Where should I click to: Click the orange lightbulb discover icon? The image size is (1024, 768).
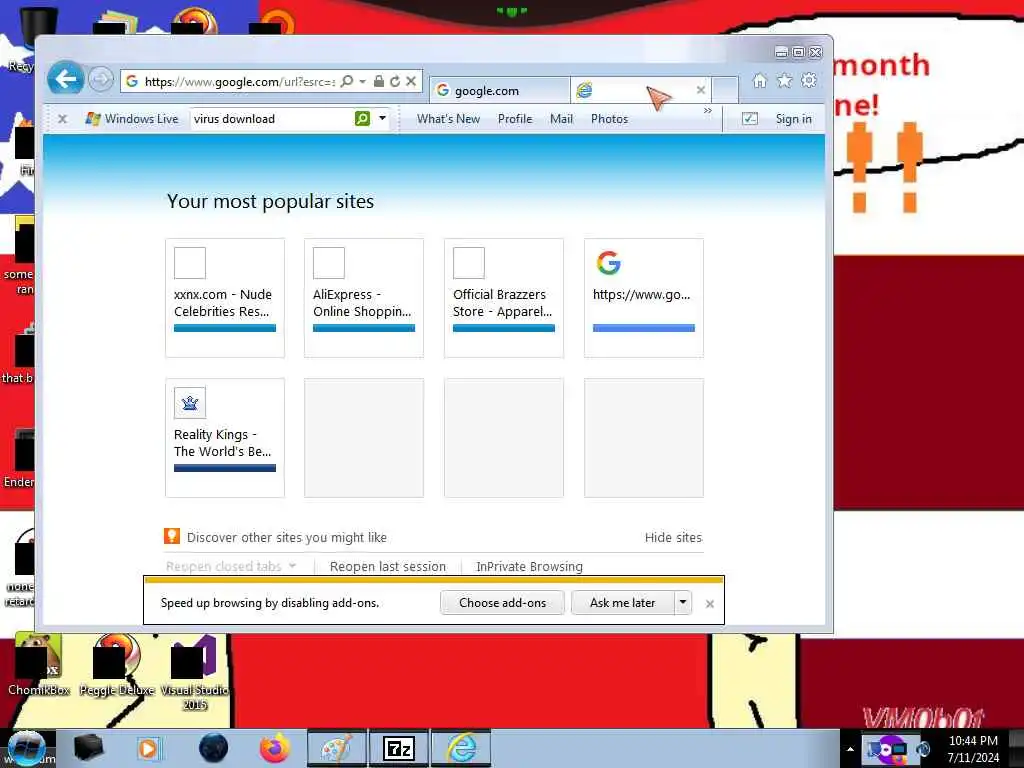point(172,536)
